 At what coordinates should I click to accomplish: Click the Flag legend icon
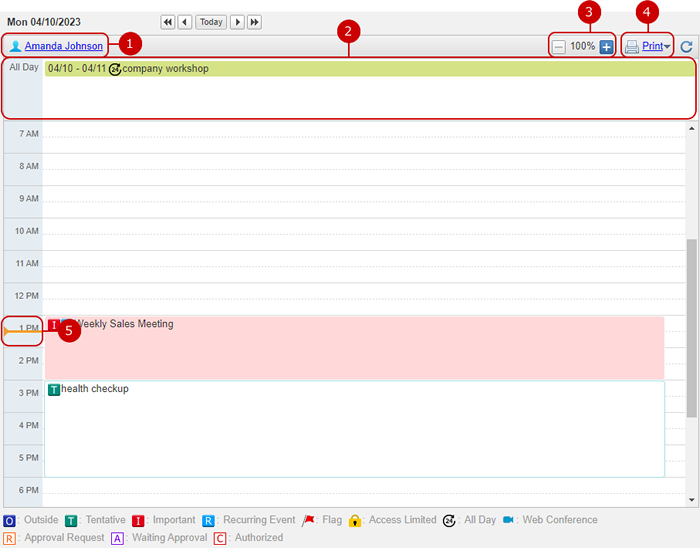coord(308,520)
